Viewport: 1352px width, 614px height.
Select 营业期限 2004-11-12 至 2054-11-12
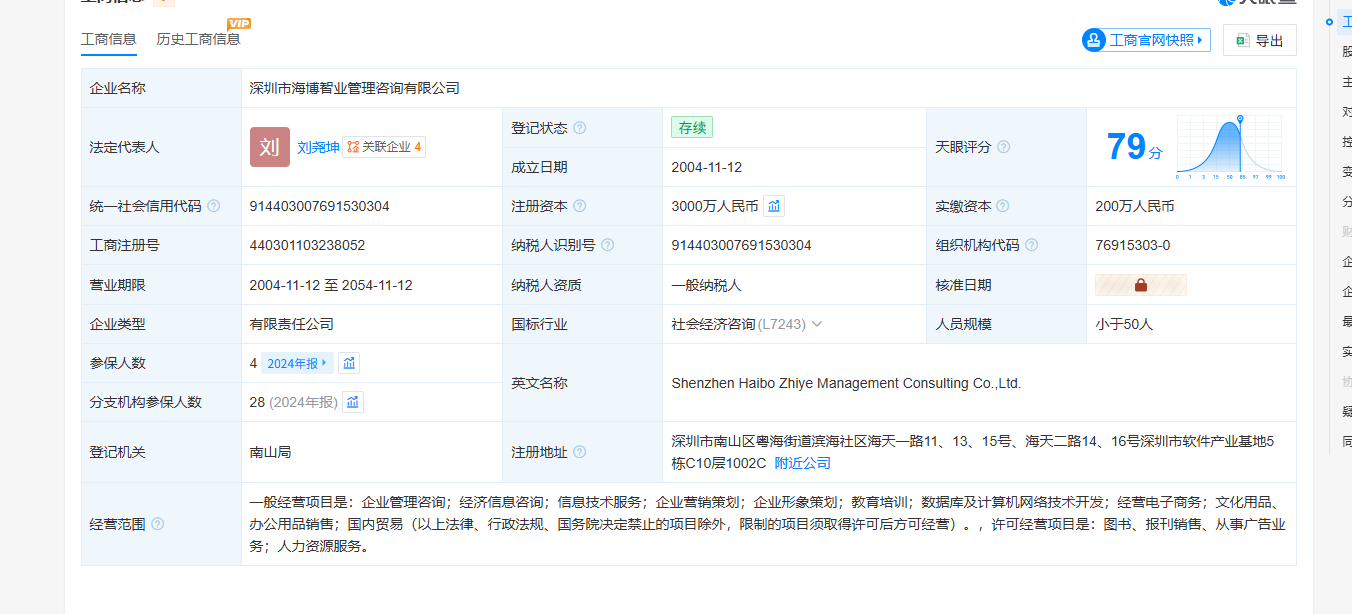331,285
